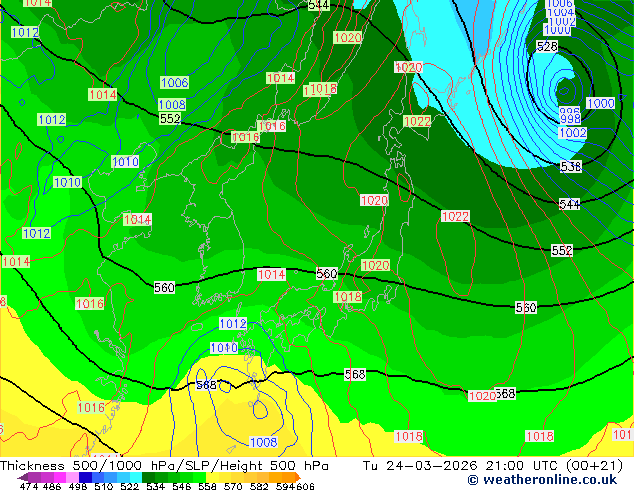Click the '536' height contour label
634x490 pixels.
[571, 166]
